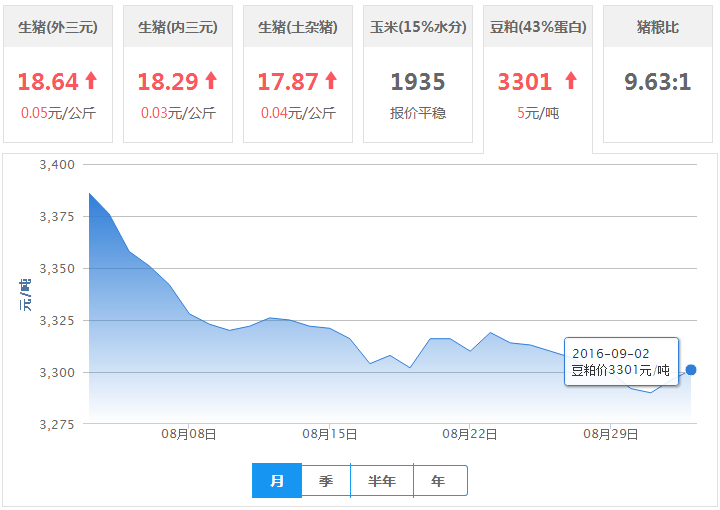The width and height of the screenshot is (720, 510).
Task: Click the 1935 corn price value
Action: 418,82
